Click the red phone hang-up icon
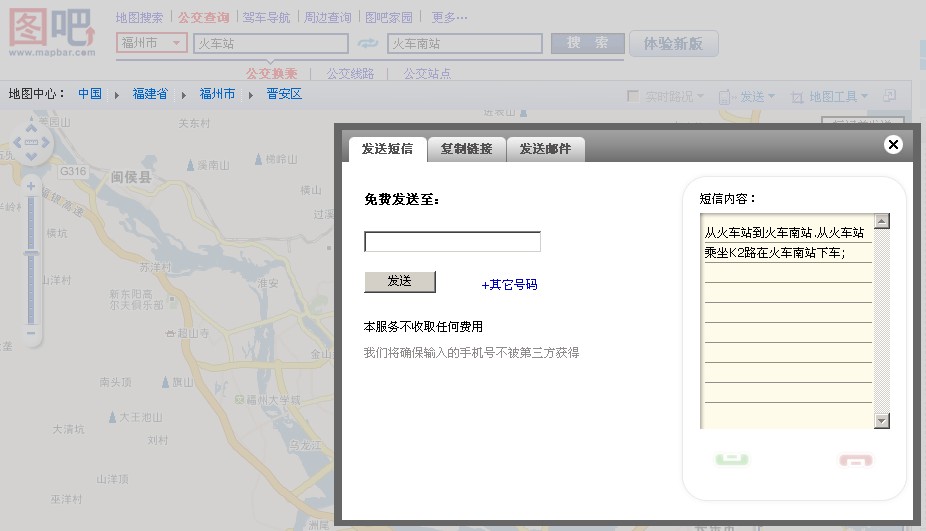The width and height of the screenshot is (926, 531). pyautogui.click(x=855, y=460)
